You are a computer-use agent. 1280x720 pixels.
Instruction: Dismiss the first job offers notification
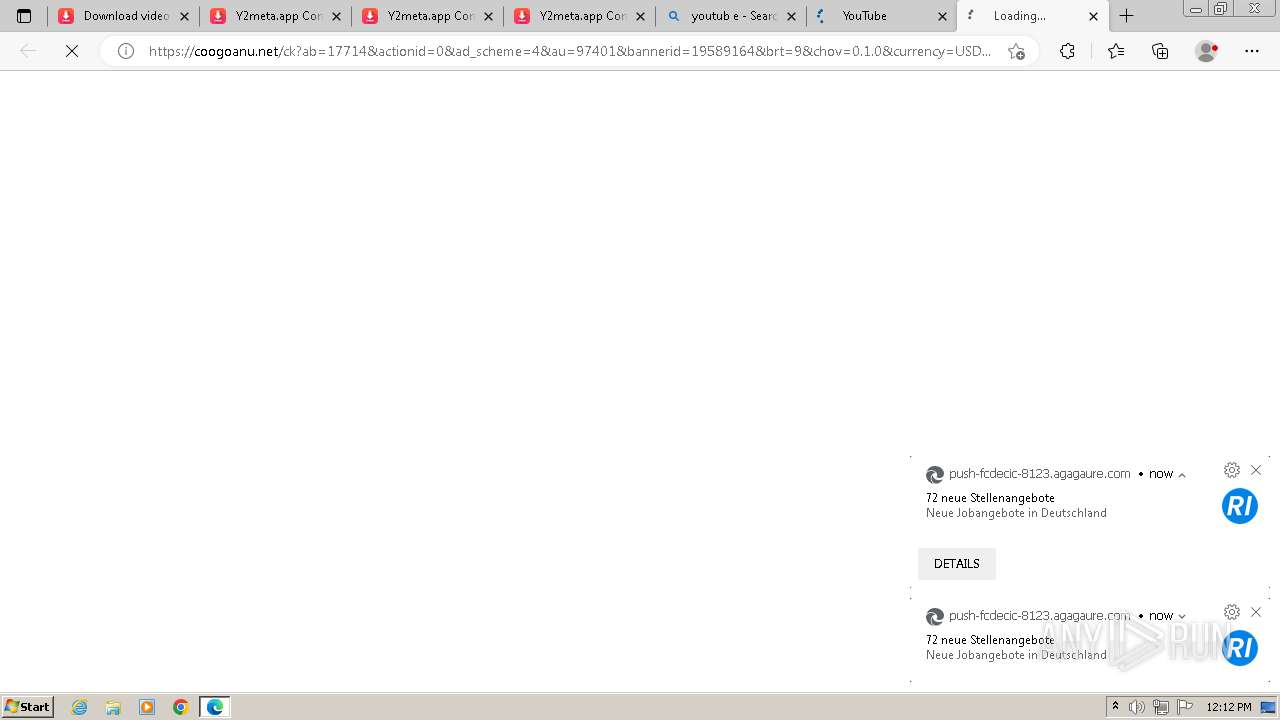[x=1256, y=470]
